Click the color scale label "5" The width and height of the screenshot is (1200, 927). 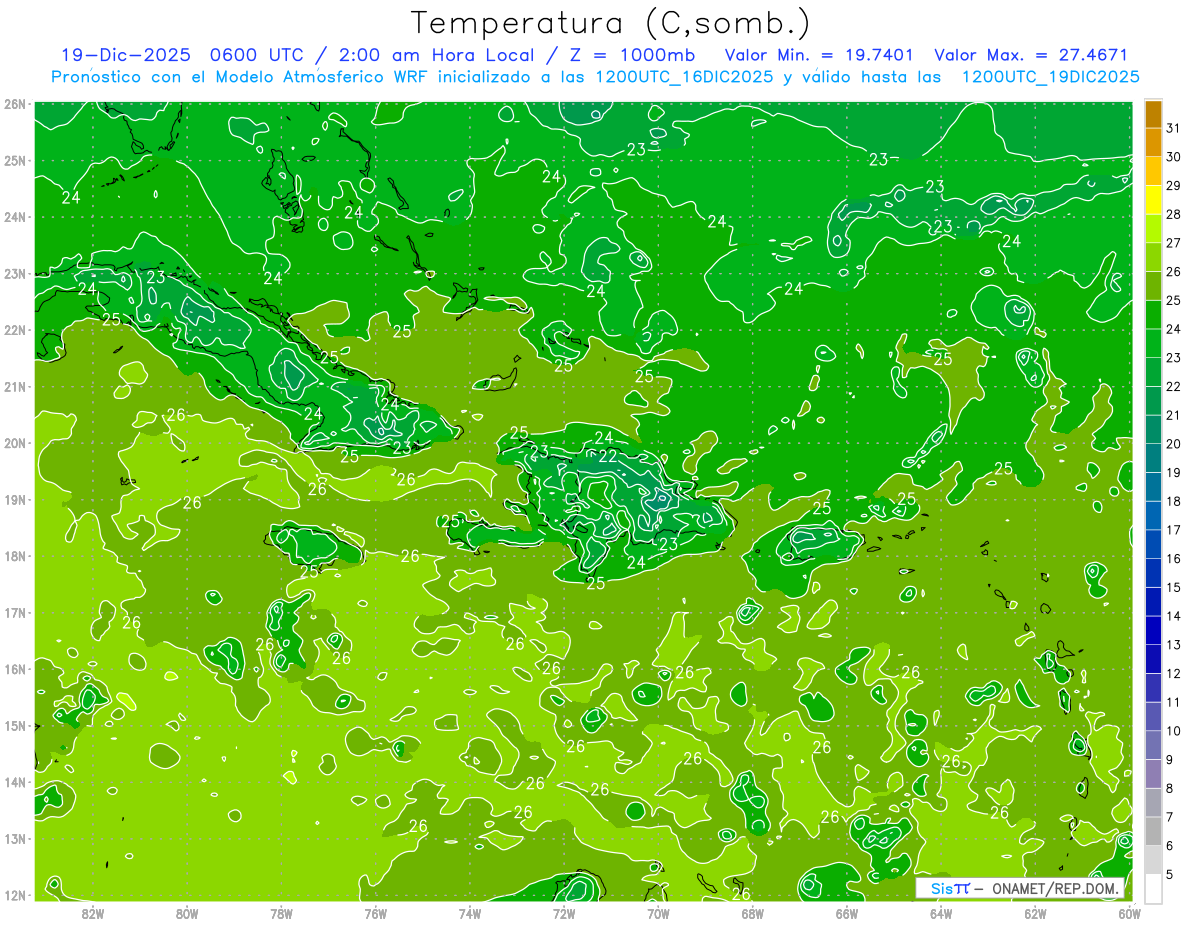(1170, 874)
